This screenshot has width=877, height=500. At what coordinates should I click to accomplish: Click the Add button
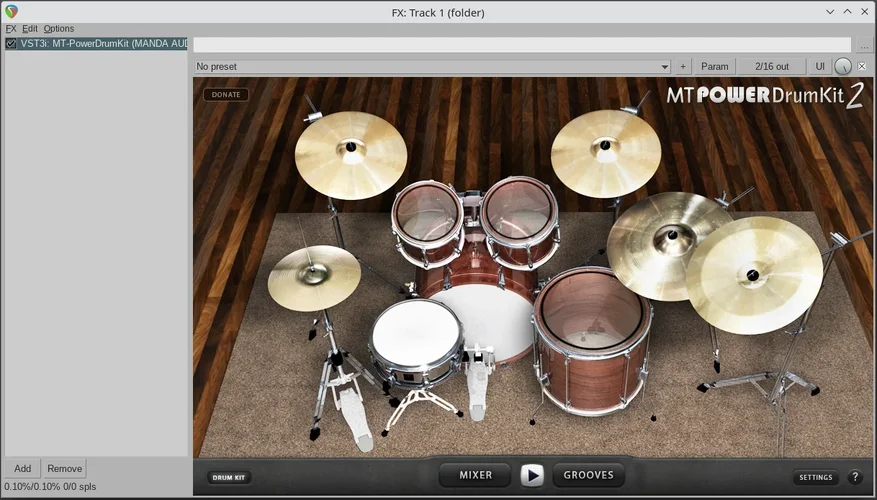(22, 468)
